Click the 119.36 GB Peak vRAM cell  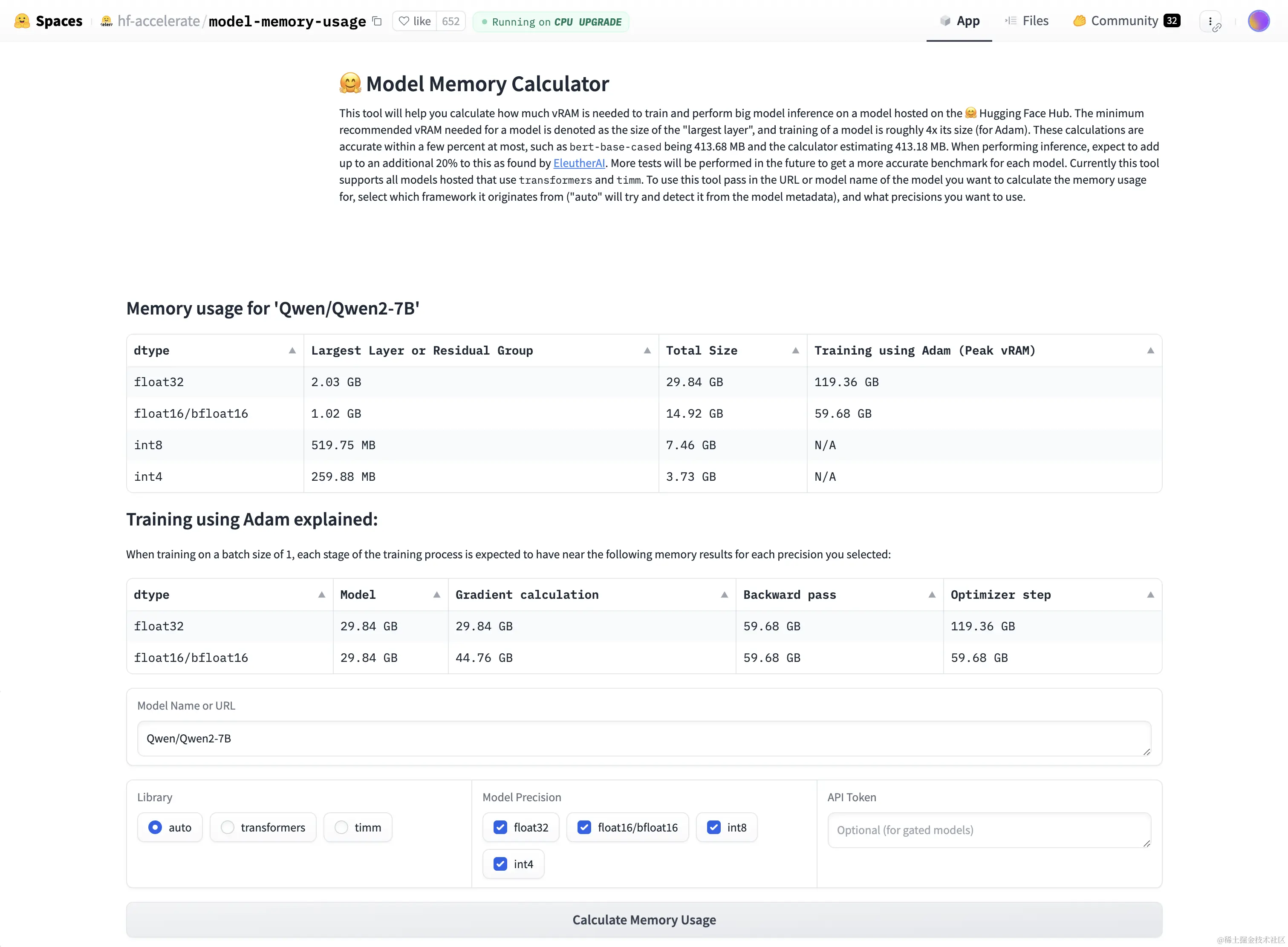pyautogui.click(x=984, y=382)
